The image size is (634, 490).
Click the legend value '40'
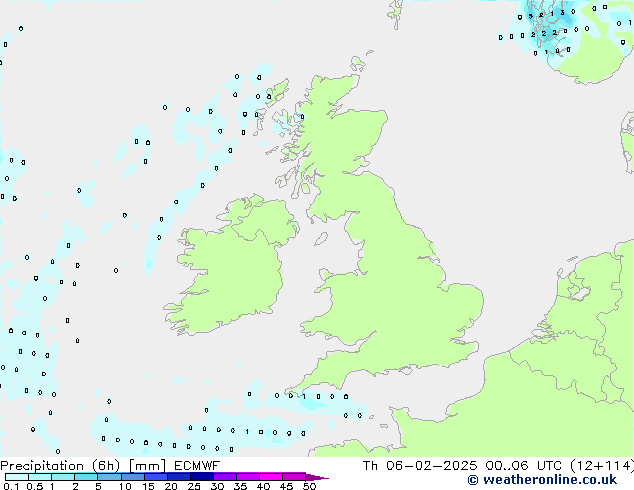[263, 486]
